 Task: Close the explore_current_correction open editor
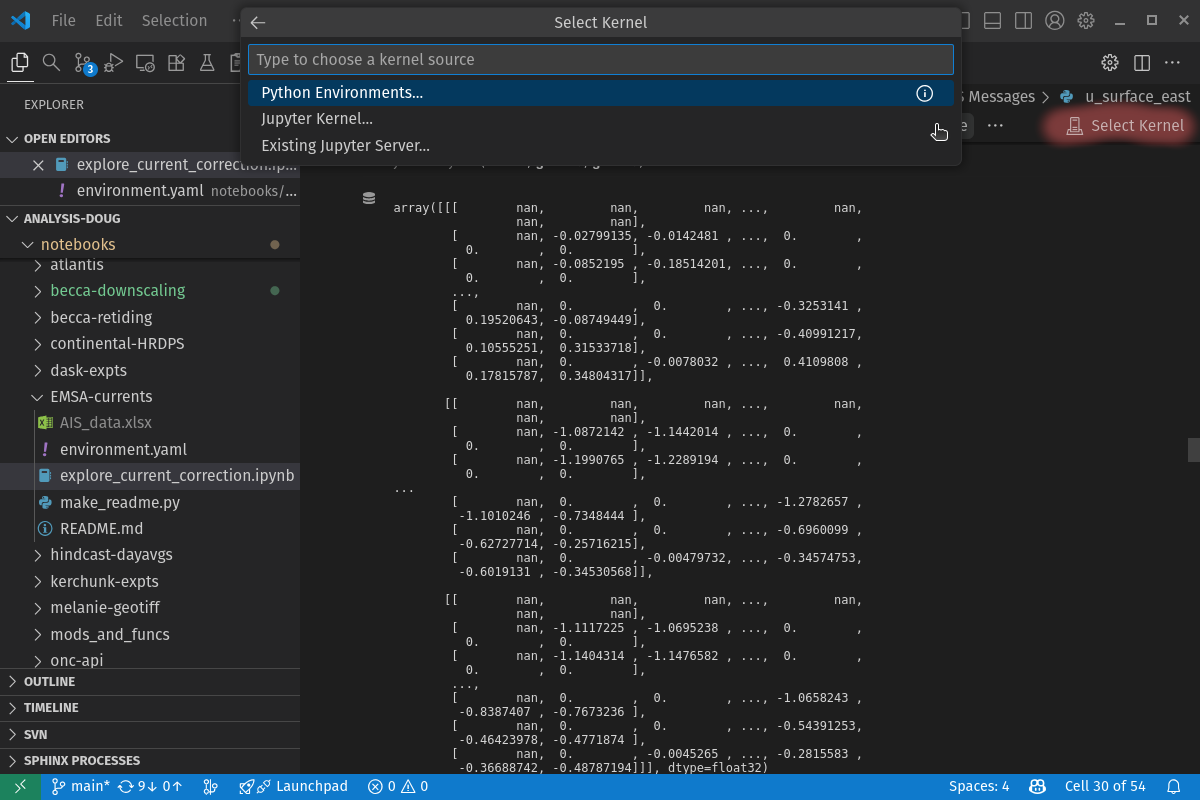point(39,165)
